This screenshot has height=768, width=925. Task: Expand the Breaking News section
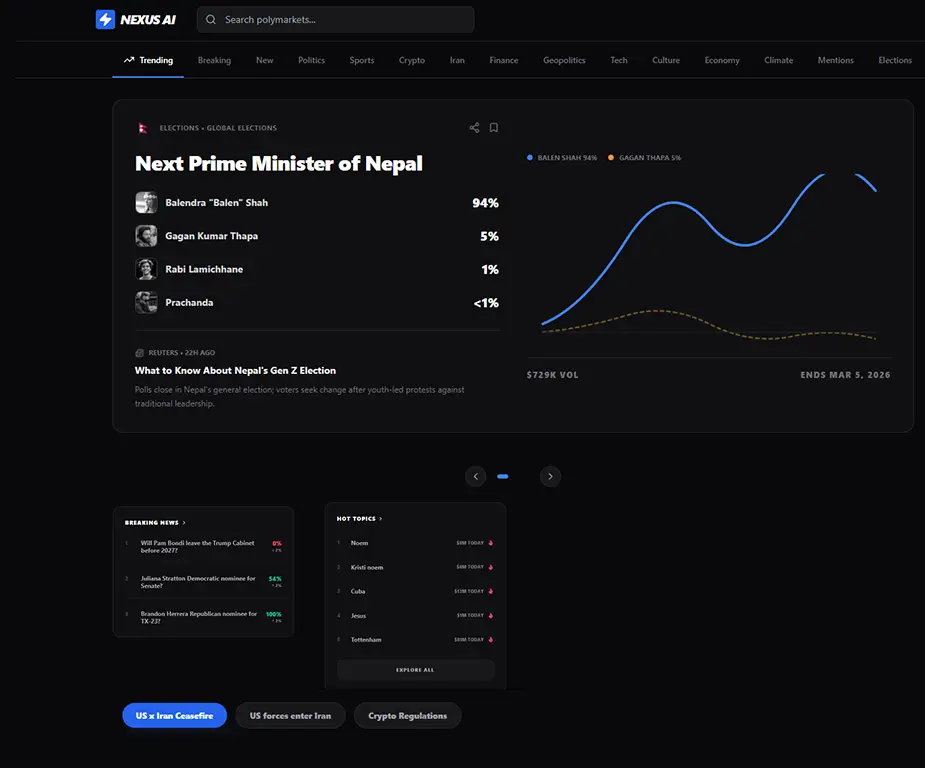155,523
